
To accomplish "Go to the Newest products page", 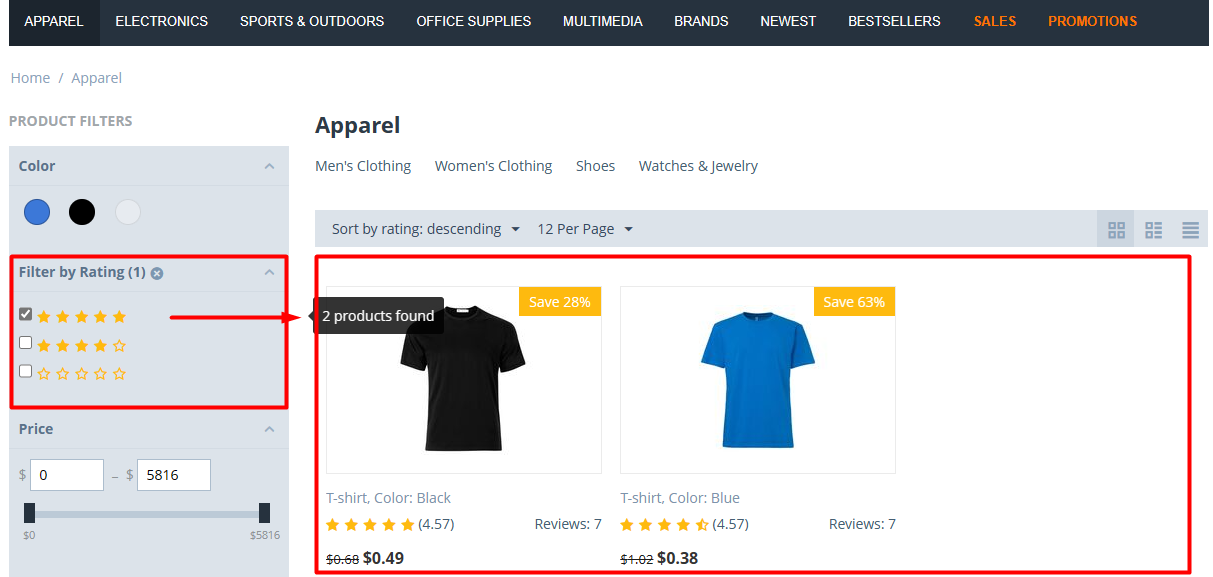I will [788, 21].
